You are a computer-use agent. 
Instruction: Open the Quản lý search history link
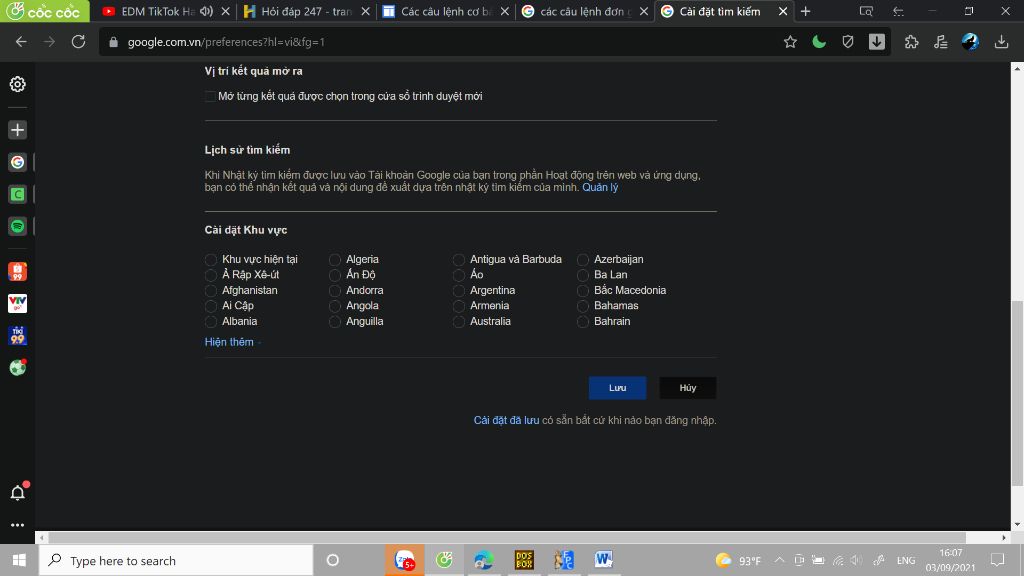coord(600,187)
